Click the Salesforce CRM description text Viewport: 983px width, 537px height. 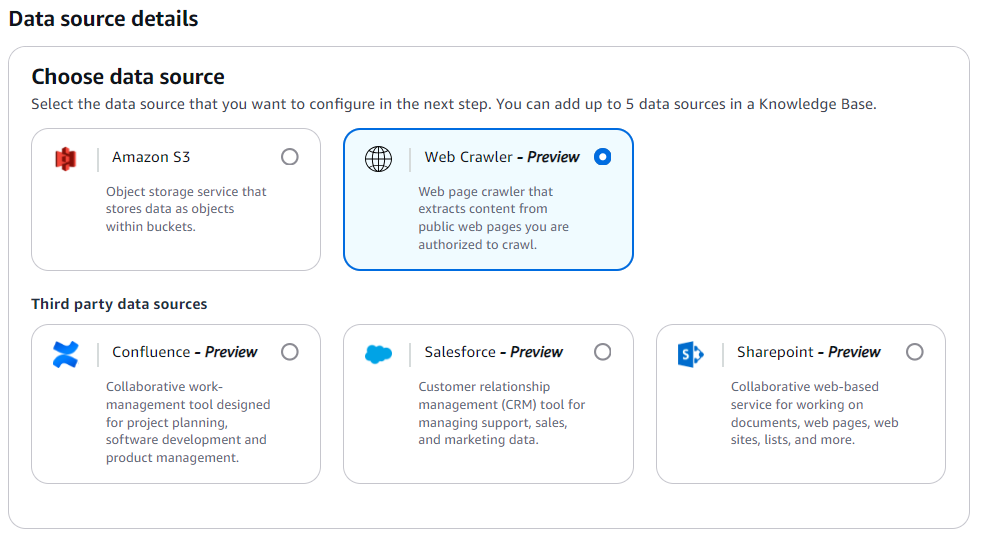pyautogui.click(x=502, y=413)
